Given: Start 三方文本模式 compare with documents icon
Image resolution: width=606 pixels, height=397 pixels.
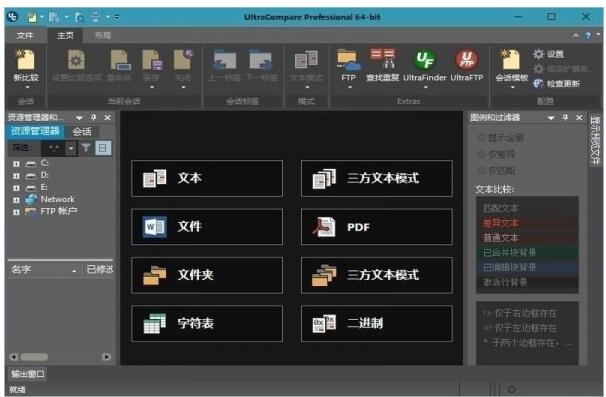Looking at the screenshot, I should (376, 178).
